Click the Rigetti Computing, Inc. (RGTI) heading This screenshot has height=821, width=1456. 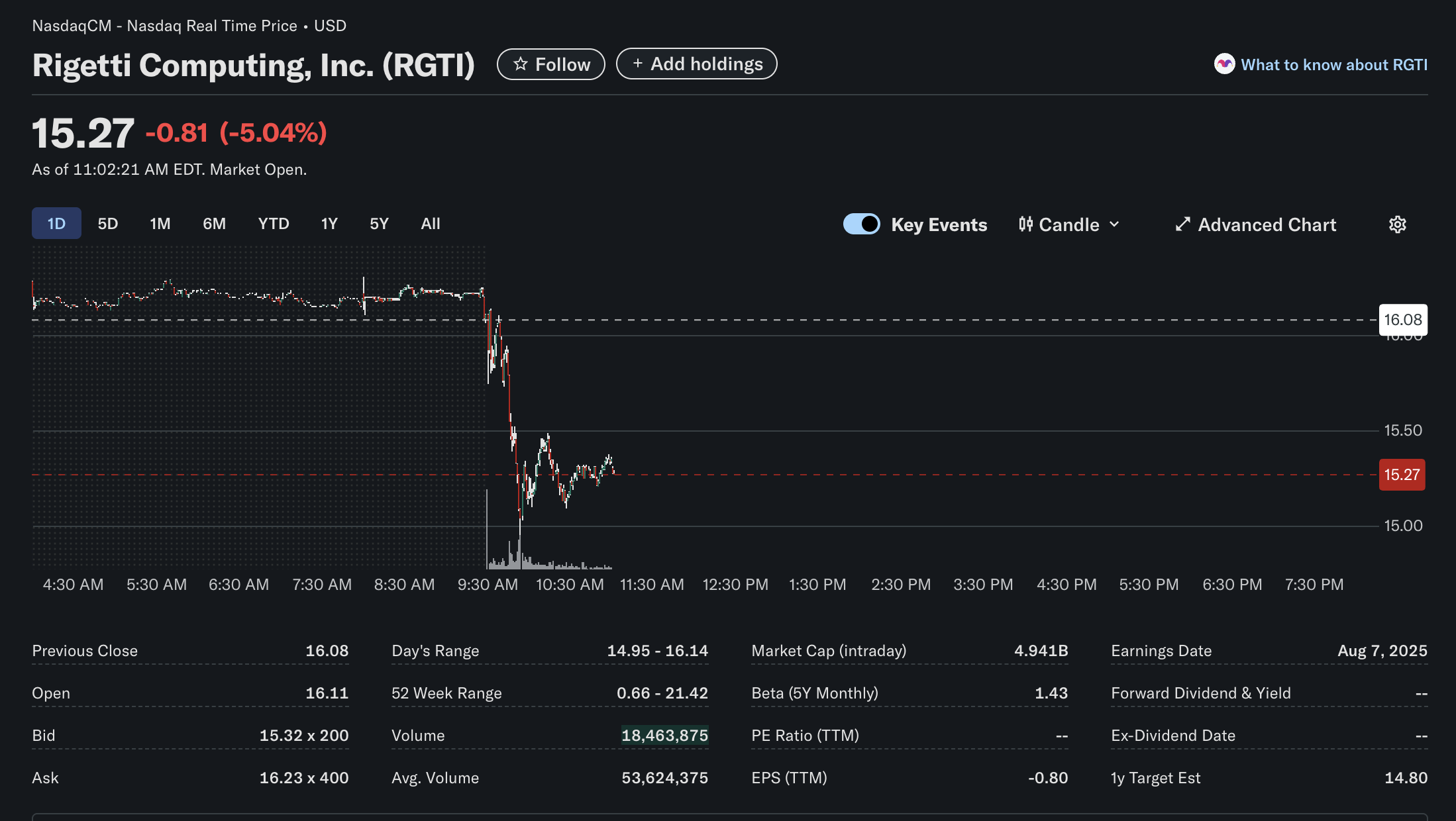254,65
